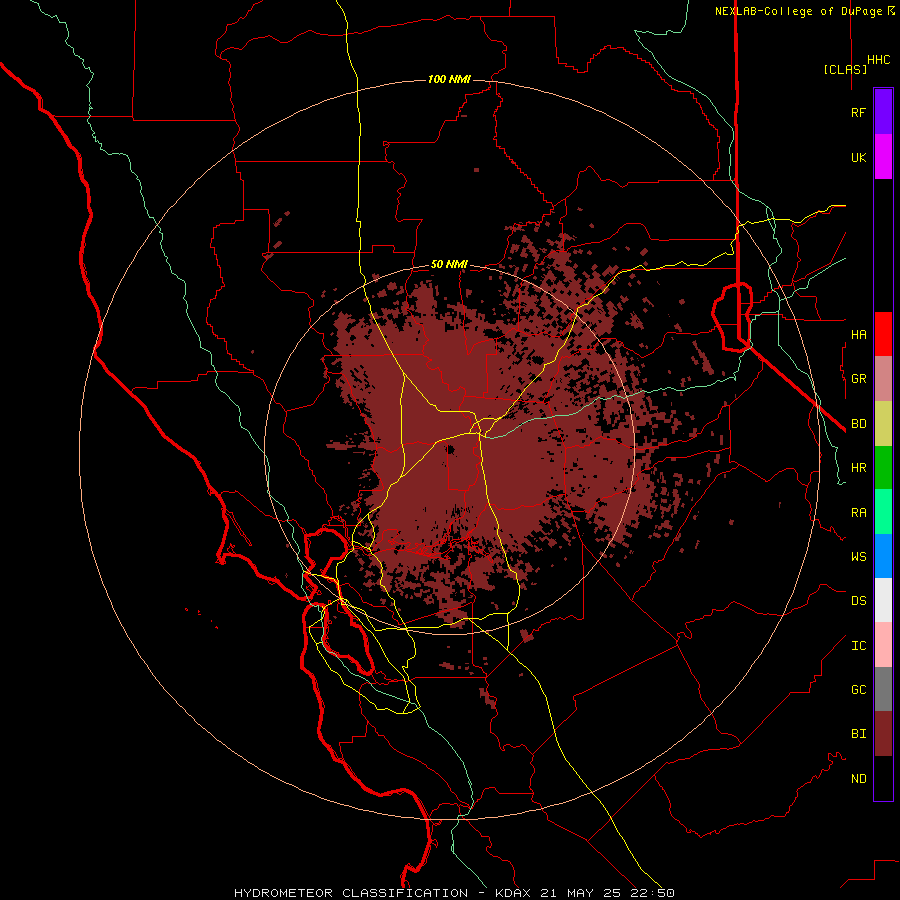Click the IC legend label
The image size is (900, 900).
tap(858, 646)
